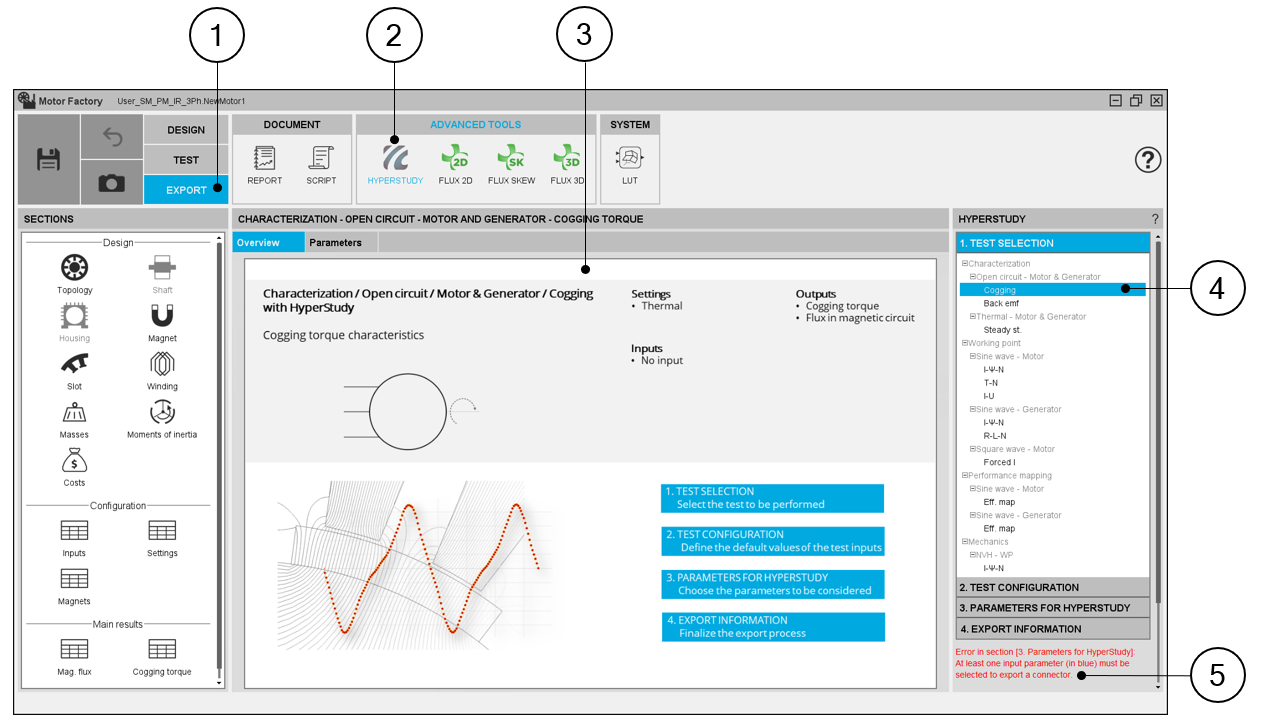Open the Flux Skew export tool

[511, 159]
